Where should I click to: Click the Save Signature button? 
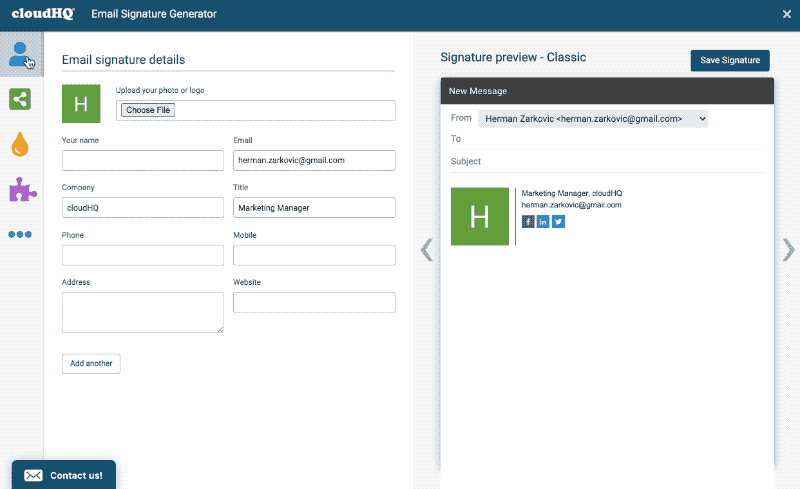tap(730, 60)
